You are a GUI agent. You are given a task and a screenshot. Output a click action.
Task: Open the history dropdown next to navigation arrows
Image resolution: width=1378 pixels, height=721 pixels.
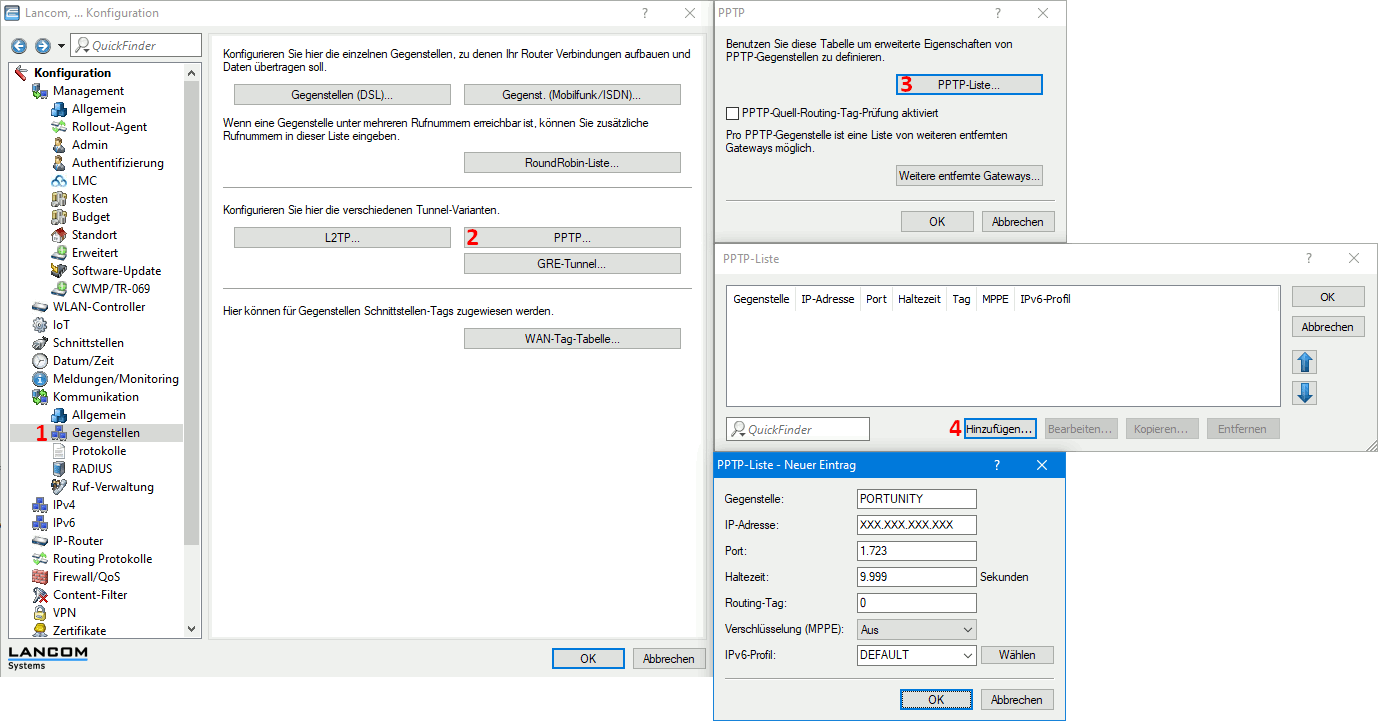click(61, 46)
